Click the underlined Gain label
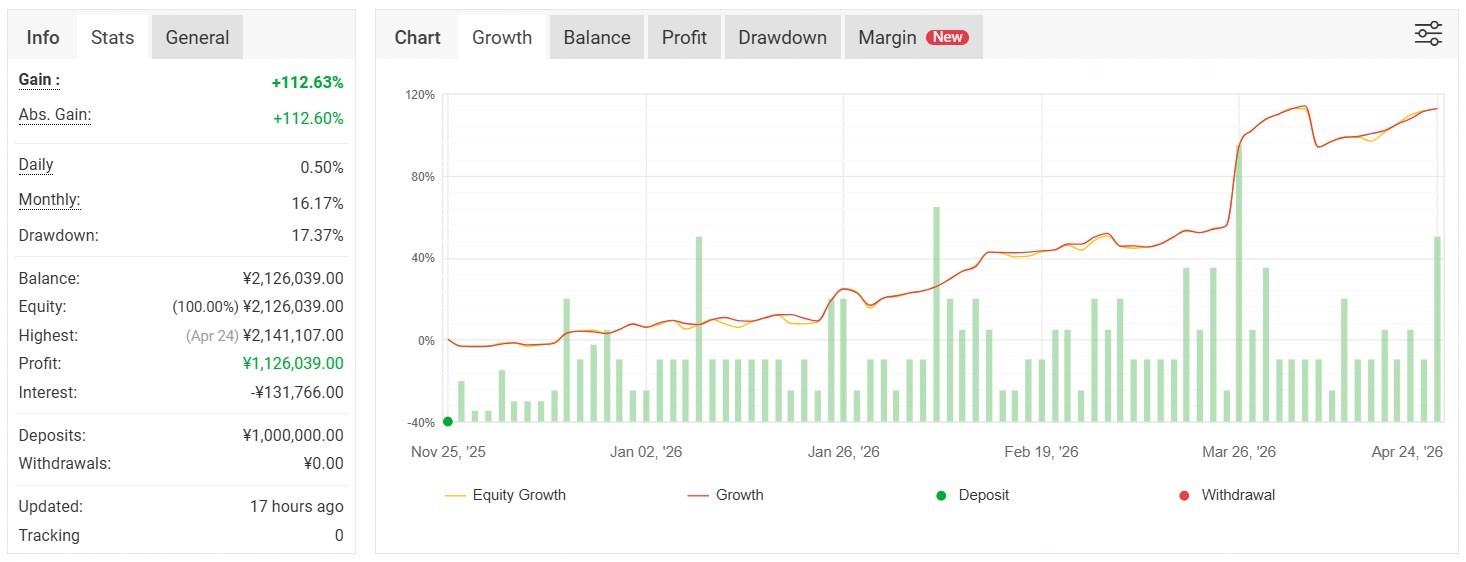Viewport: 1466px width, 562px height. coord(39,80)
